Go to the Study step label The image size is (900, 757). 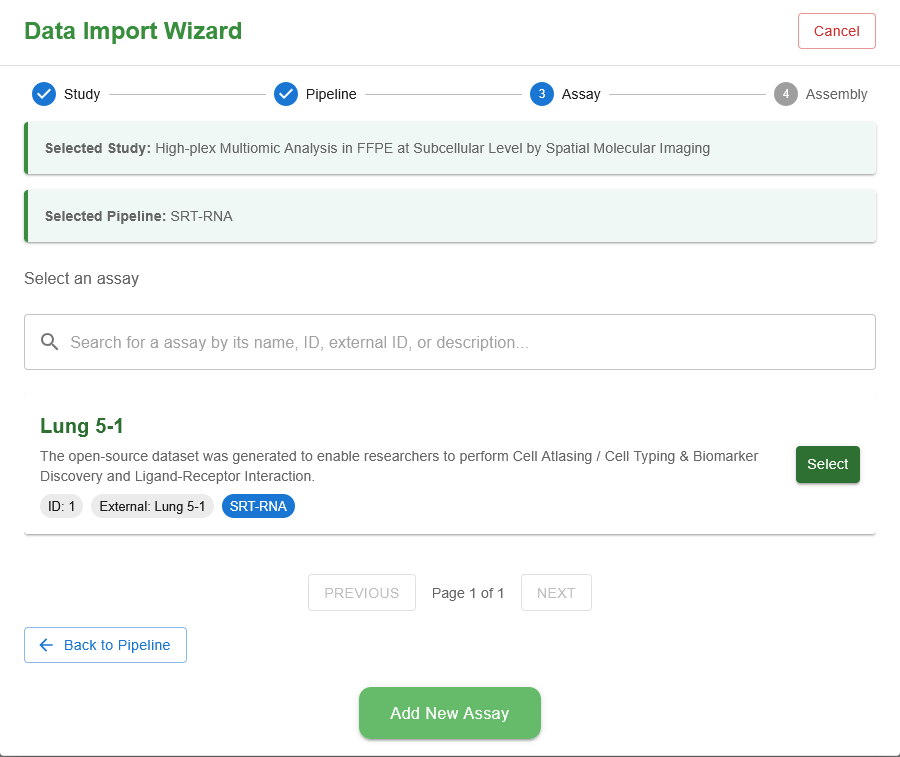coord(82,94)
